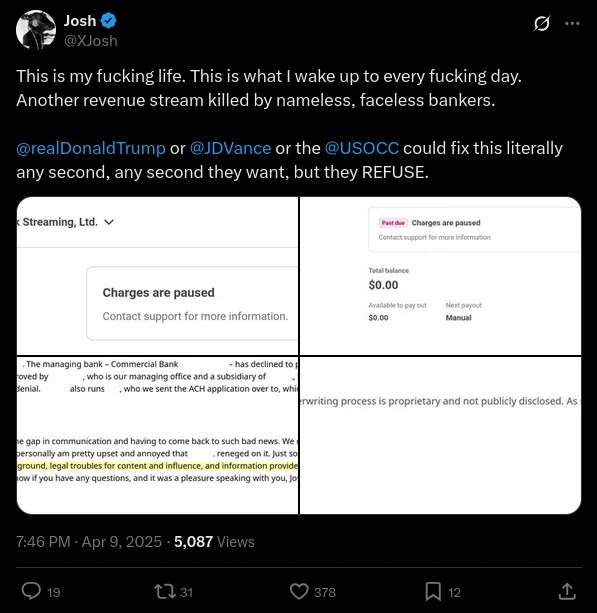The image size is (597, 613).
Task: Open Josh's profile avatar picture
Action: pyautogui.click(x=36, y=30)
